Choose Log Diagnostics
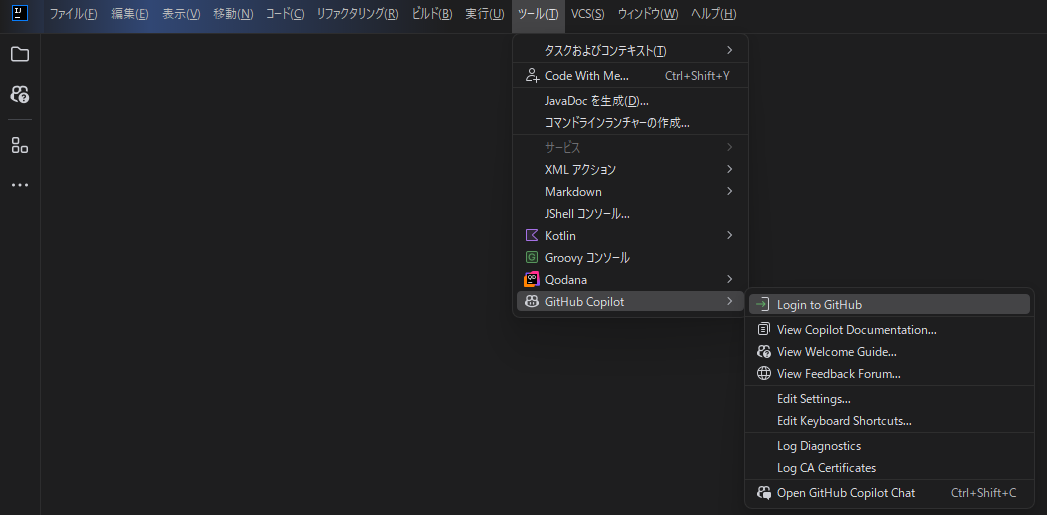Image resolution: width=1047 pixels, height=515 pixels. click(x=889, y=446)
